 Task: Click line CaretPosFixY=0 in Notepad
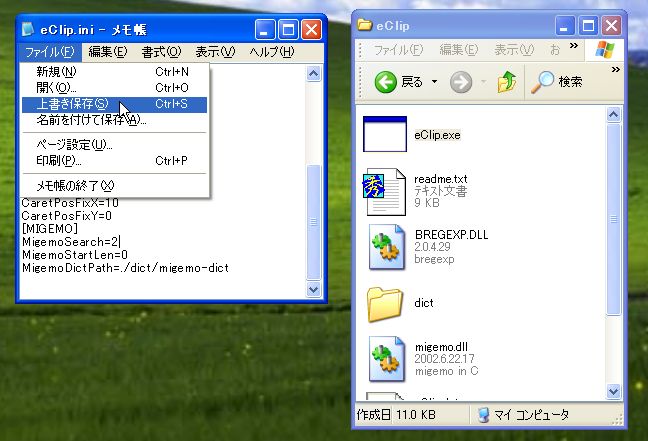point(67,216)
